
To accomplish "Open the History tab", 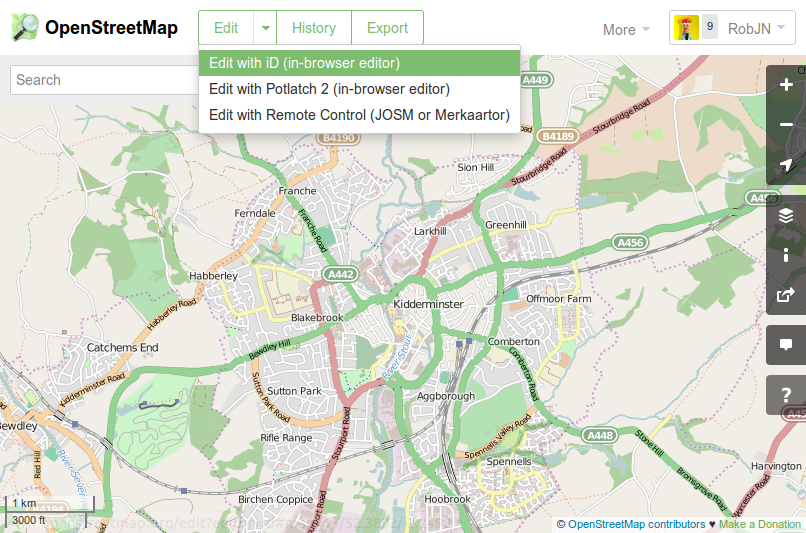I will 314,28.
